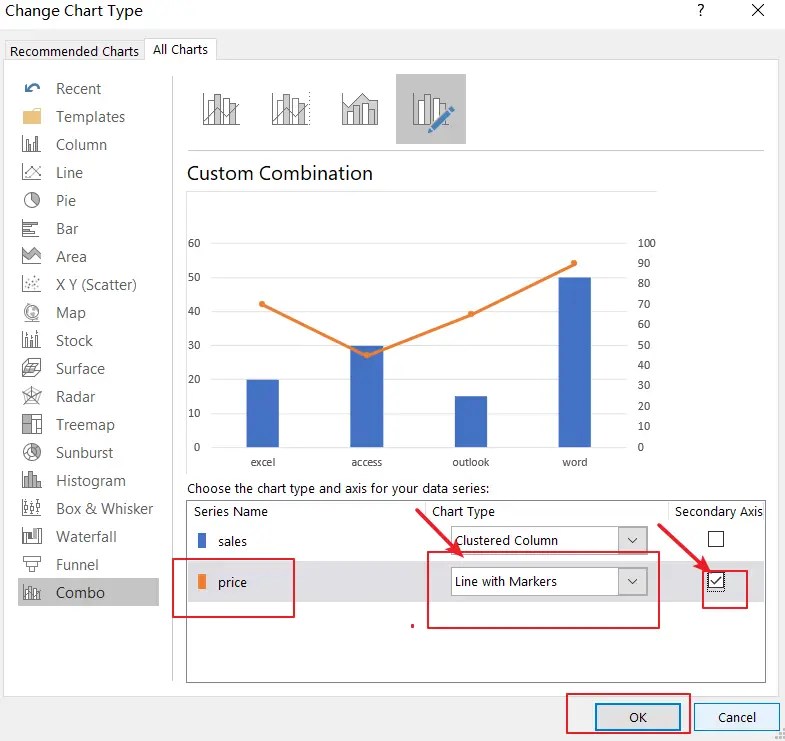Click the blue sales series color marker
This screenshot has width=785, height=741.
202,541
